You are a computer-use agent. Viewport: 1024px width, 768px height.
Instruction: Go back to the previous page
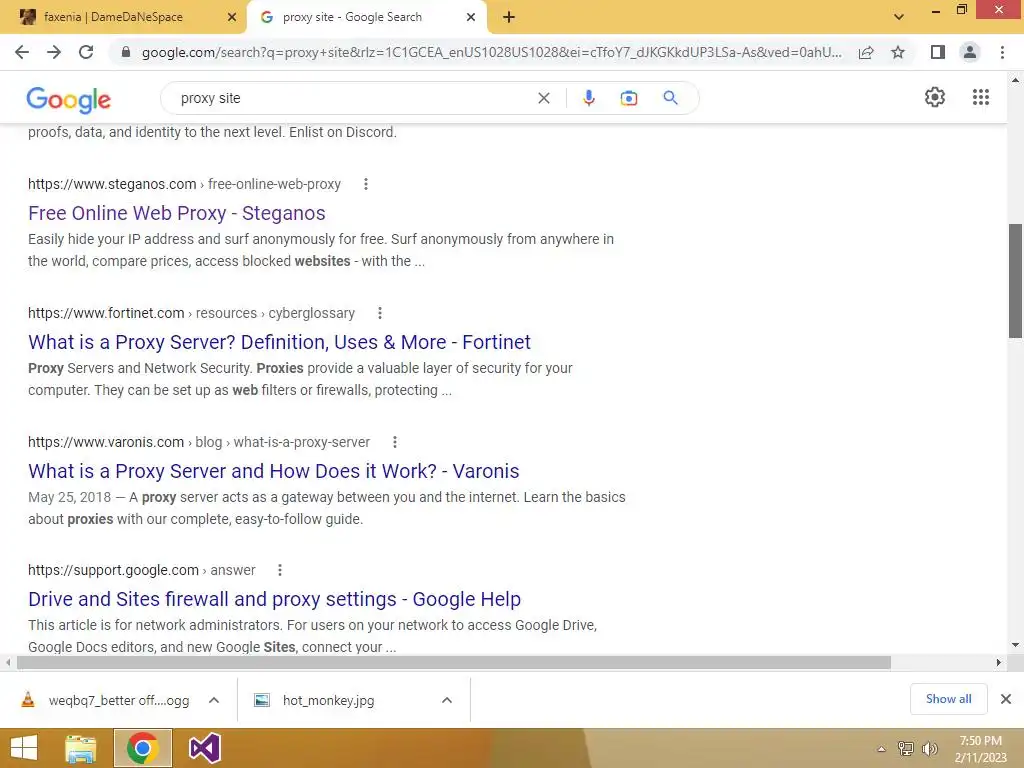click(22, 52)
